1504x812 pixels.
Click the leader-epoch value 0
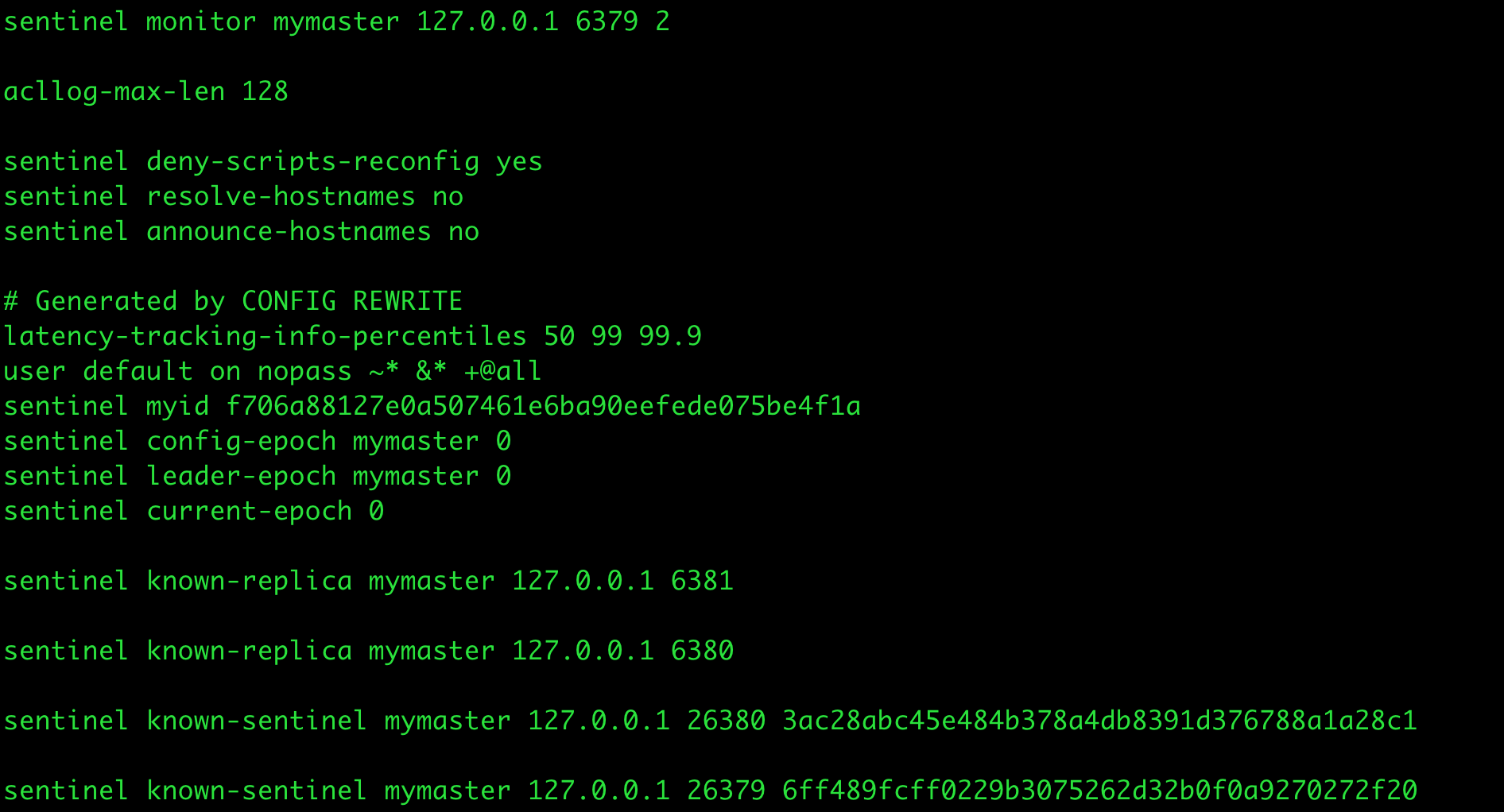(503, 476)
